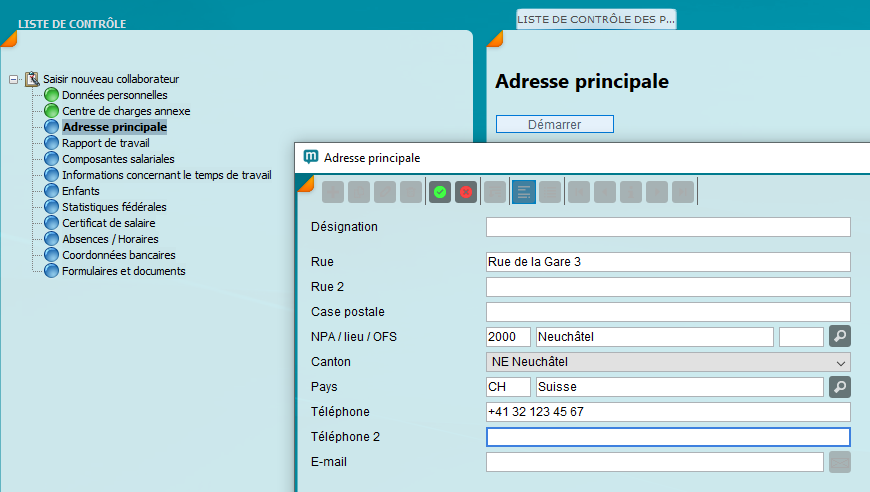
Task: Select Enfants in the checklist tree
Action: [80, 191]
